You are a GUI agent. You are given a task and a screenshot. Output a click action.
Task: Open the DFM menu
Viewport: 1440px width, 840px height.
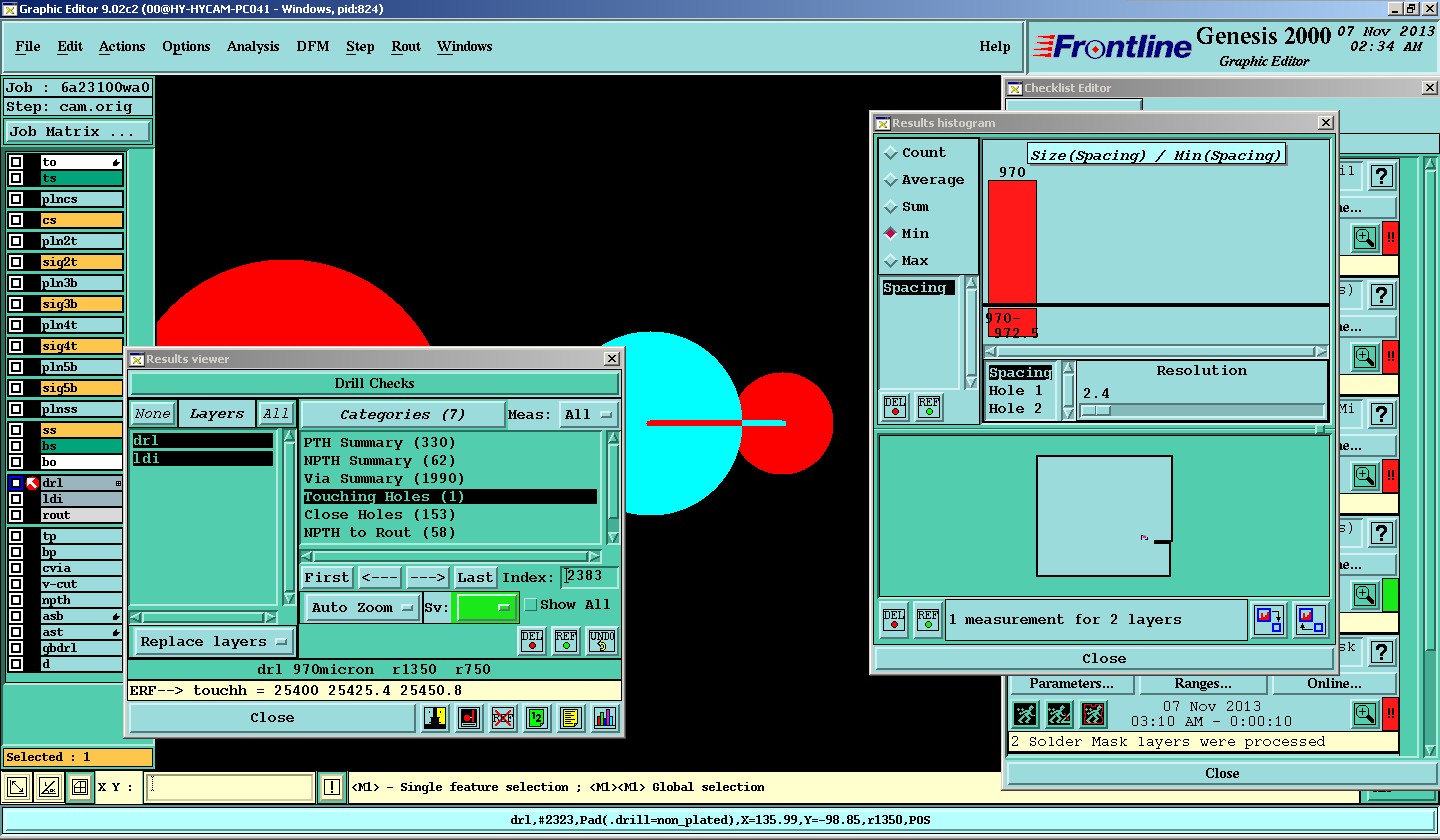pos(313,47)
